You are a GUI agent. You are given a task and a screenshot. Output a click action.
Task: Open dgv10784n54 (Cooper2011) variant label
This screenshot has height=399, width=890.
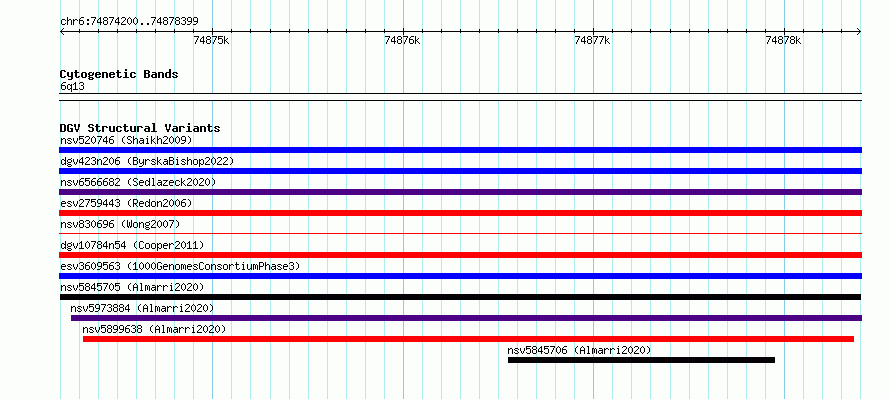pyautogui.click(x=132, y=245)
